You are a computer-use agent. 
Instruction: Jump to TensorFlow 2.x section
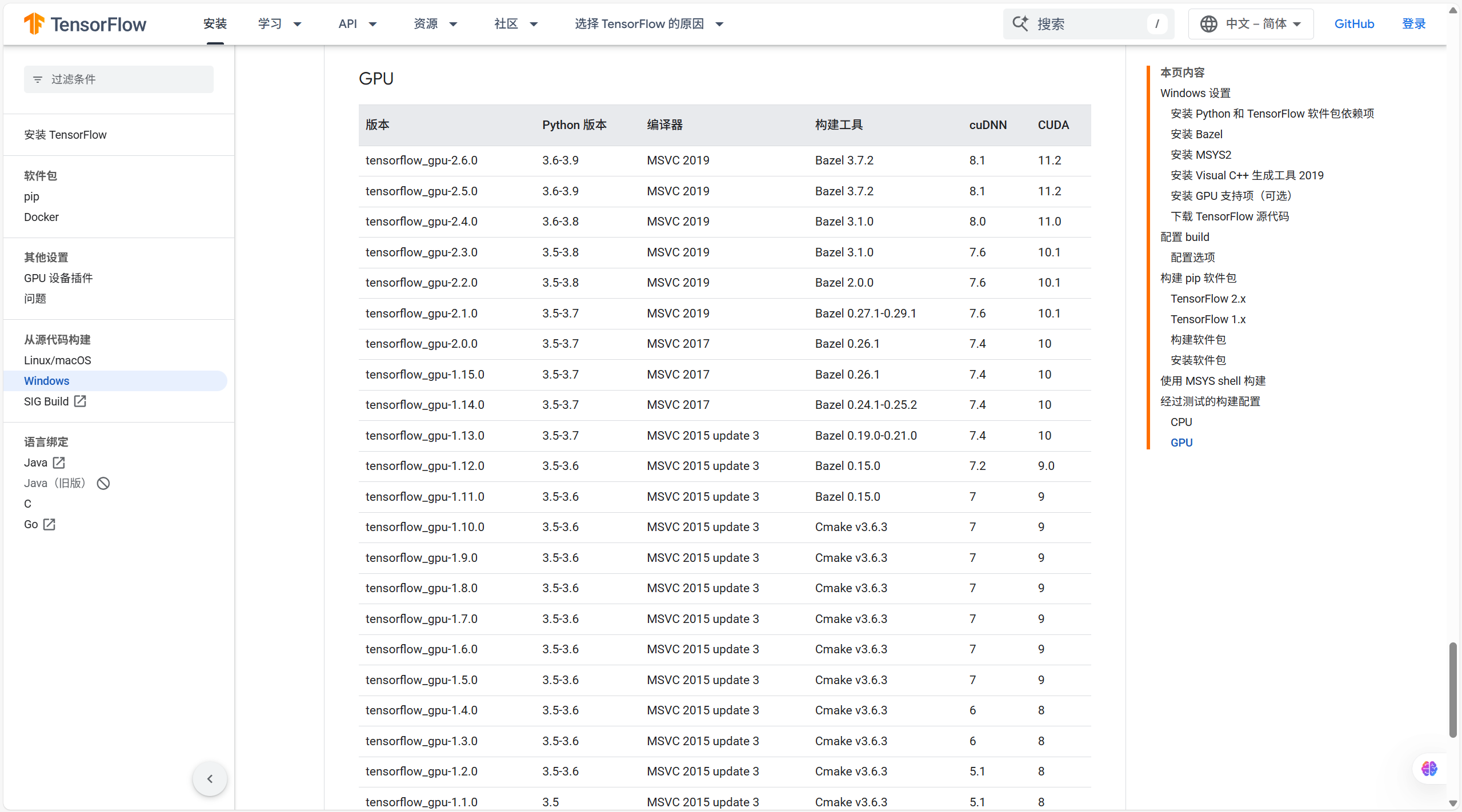pos(1208,299)
